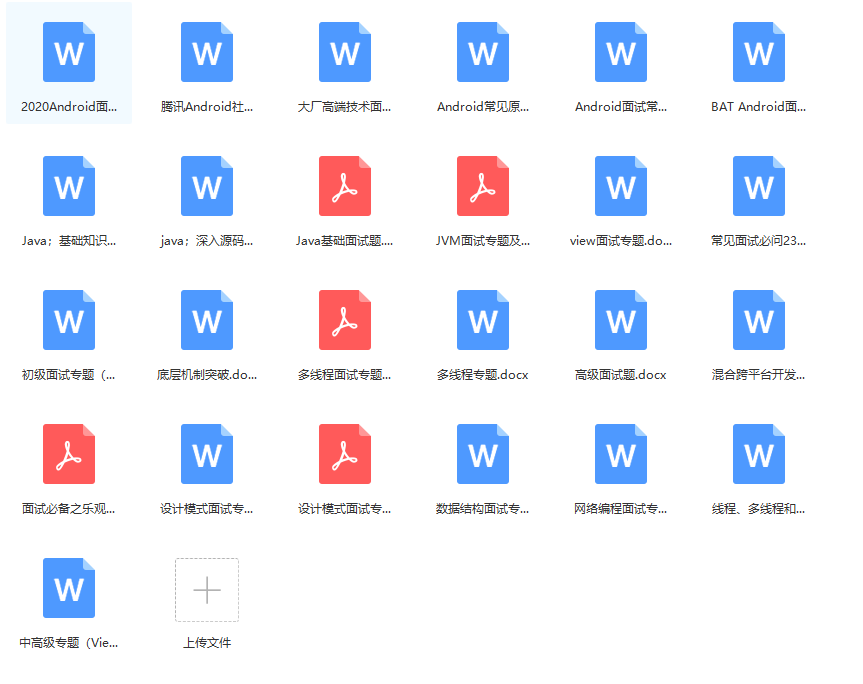Open the 初级面试专题 Word icon

(69, 320)
